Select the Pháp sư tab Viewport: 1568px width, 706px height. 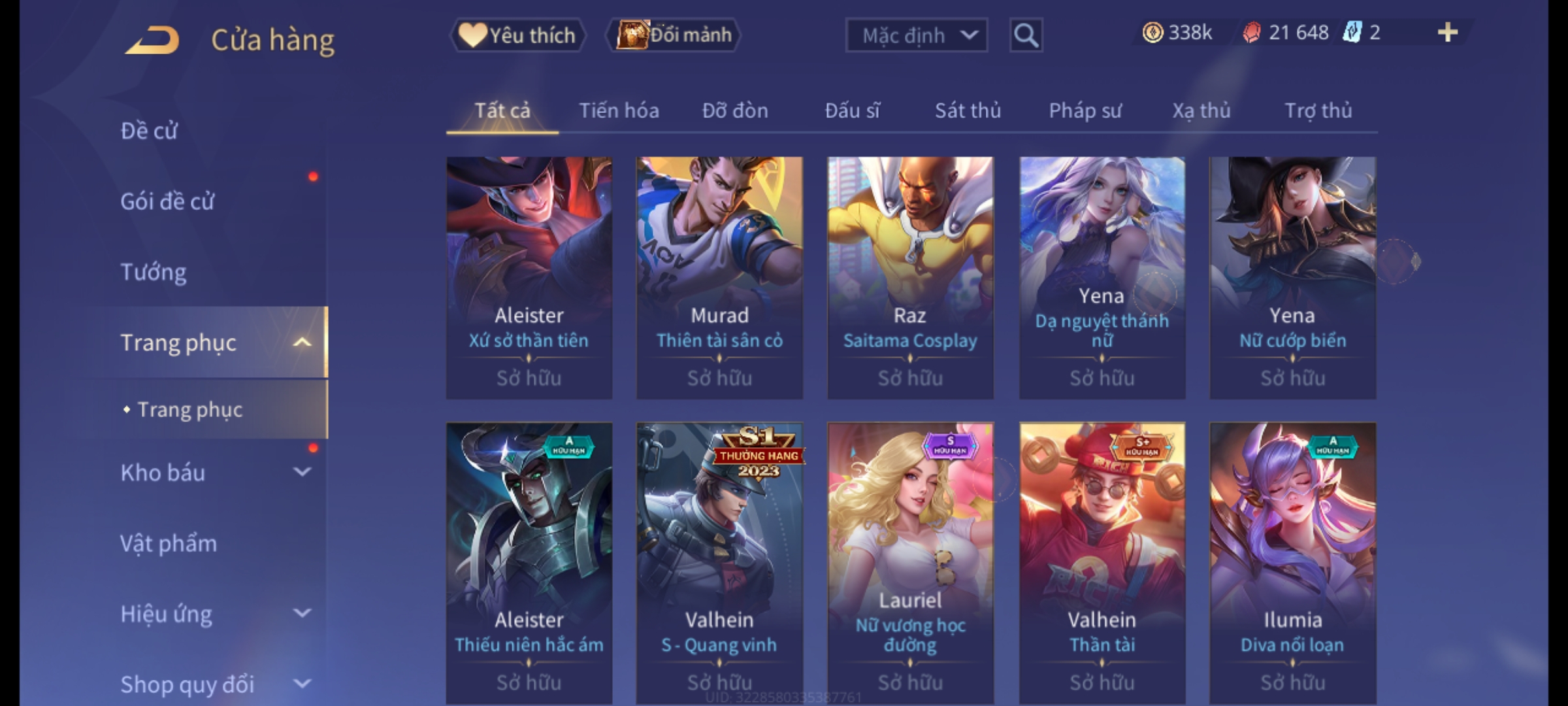click(1085, 110)
